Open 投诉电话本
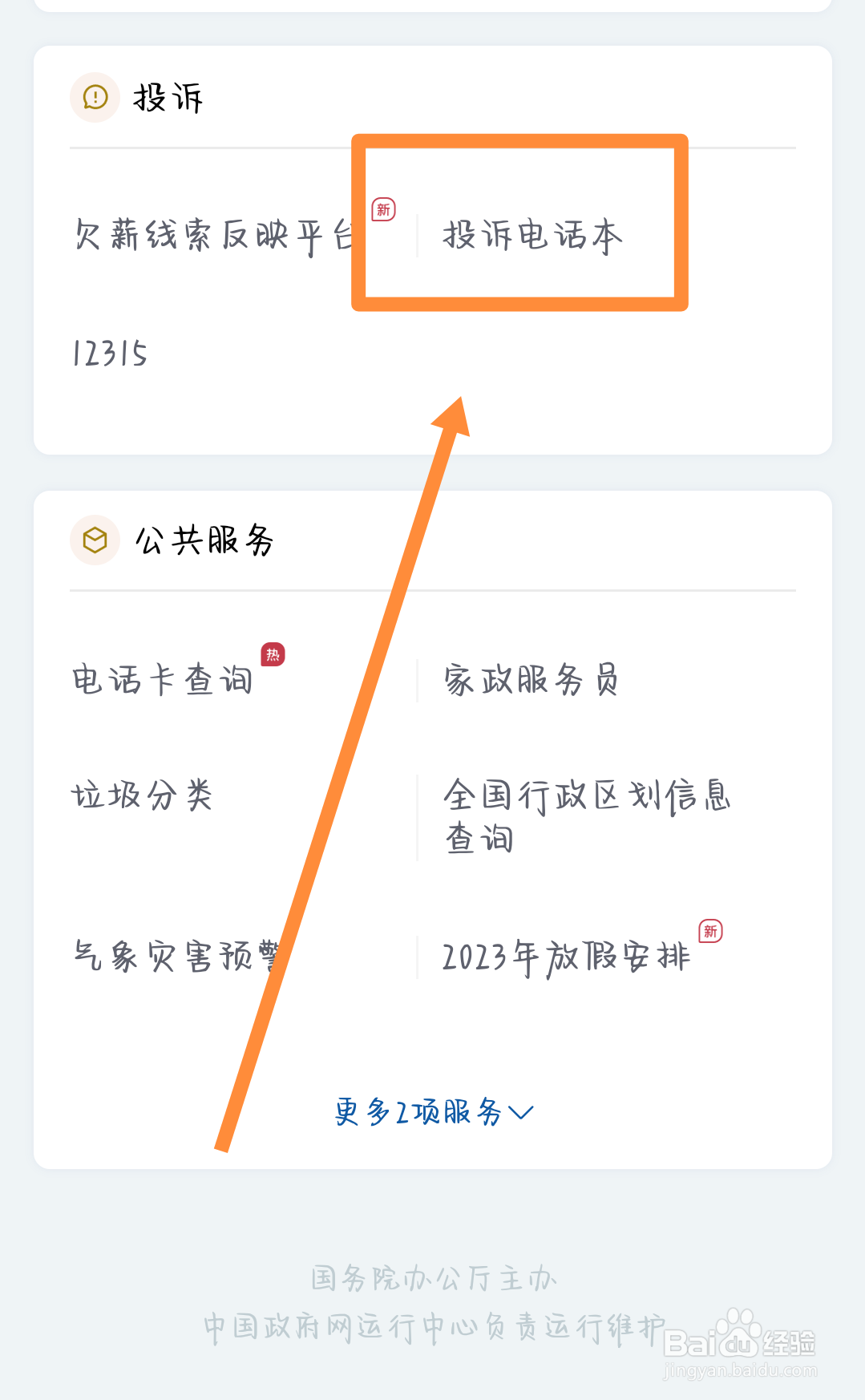865x1400 pixels. [x=532, y=236]
